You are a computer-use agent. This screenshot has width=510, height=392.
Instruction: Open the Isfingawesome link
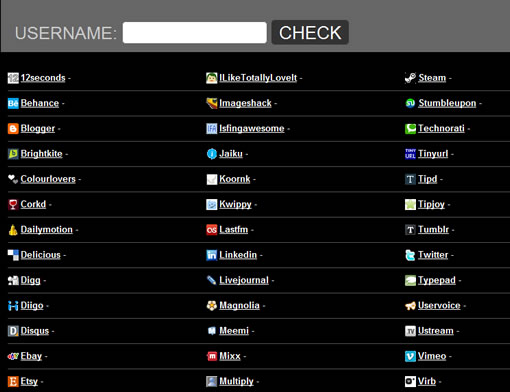click(252, 129)
